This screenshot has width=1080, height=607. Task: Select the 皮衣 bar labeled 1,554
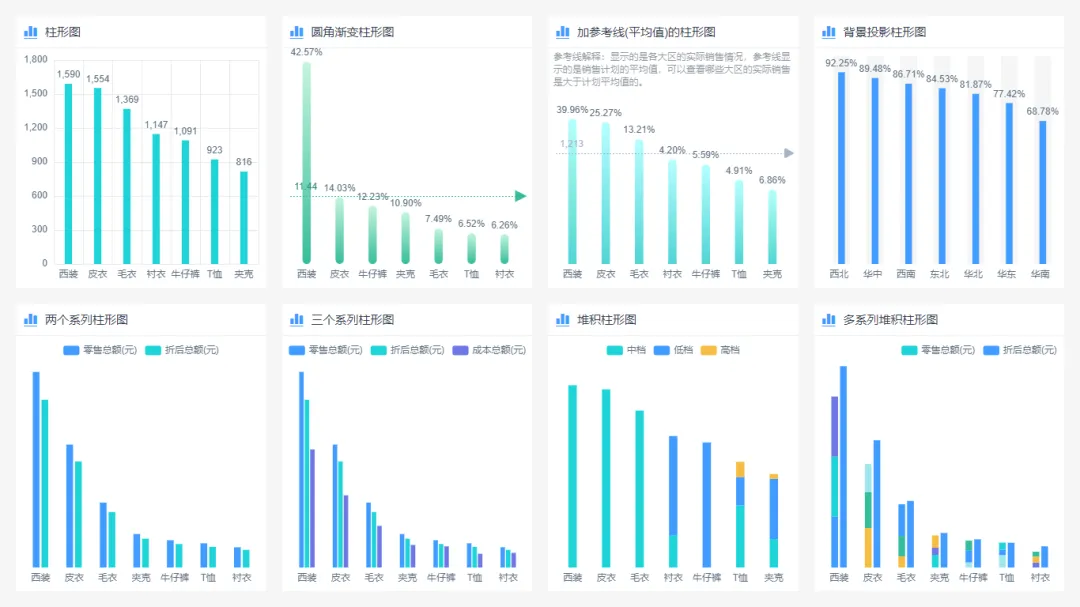[x=98, y=176]
